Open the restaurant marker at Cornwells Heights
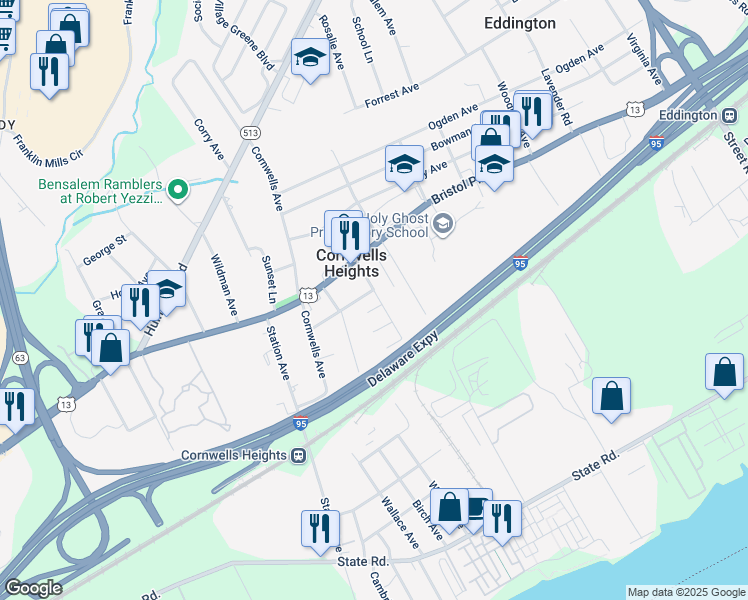 click(350, 238)
